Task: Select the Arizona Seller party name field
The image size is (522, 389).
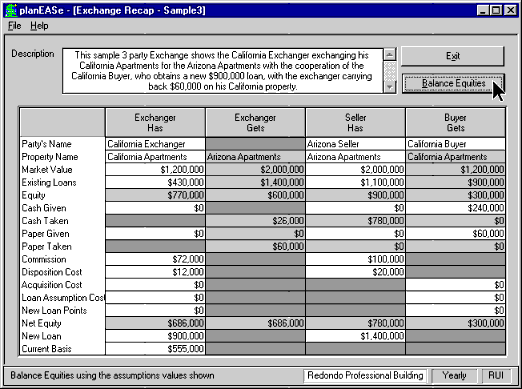Action: point(355,144)
